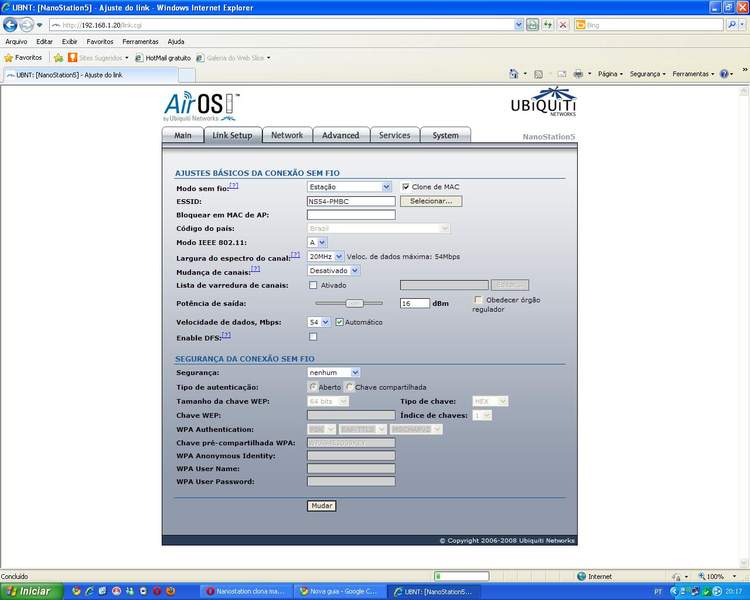Click the ESSID text field
Image resolution: width=750 pixels, height=600 pixels.
tap(351, 201)
